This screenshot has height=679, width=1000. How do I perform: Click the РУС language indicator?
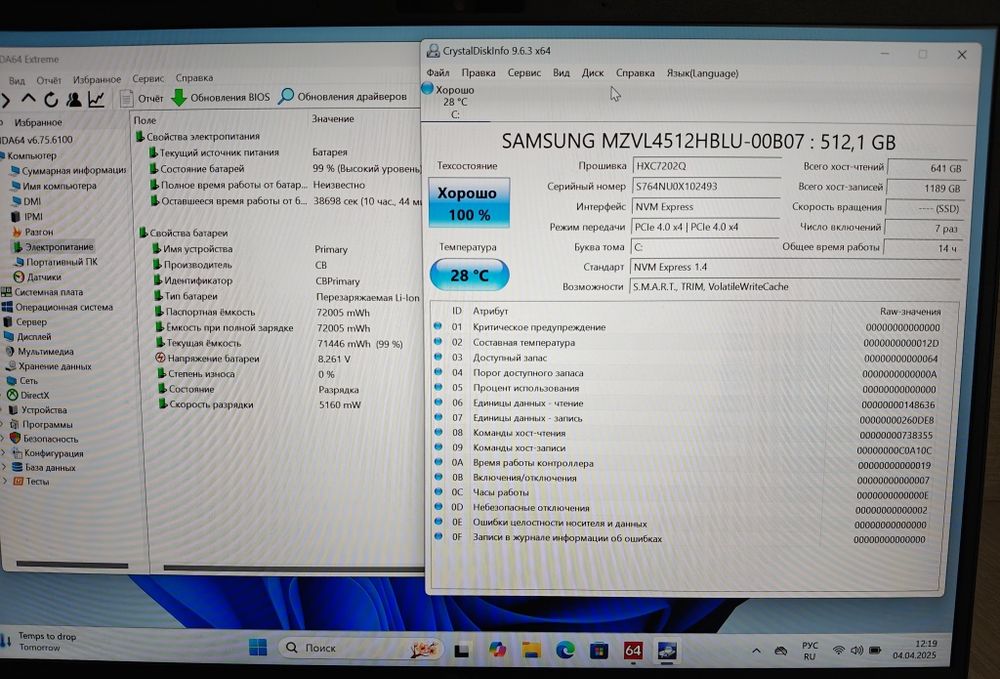pyautogui.click(x=810, y=651)
